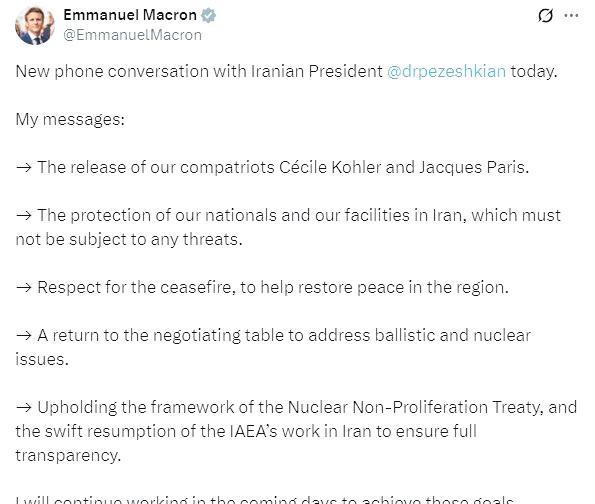Image resolution: width=595 pixels, height=504 pixels.
Task: Click the blue verified badge
Action: click(208, 16)
